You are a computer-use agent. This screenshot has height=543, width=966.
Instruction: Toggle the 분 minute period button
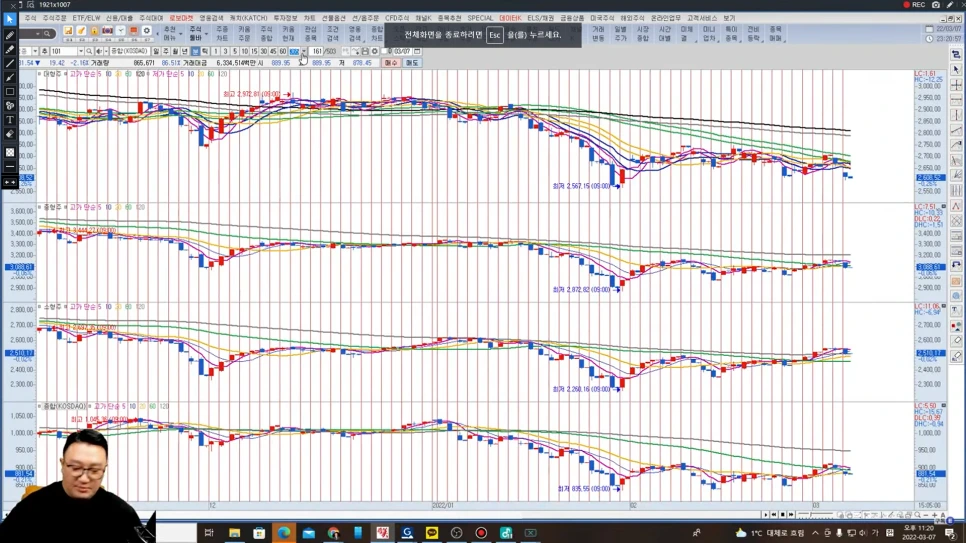coord(195,51)
